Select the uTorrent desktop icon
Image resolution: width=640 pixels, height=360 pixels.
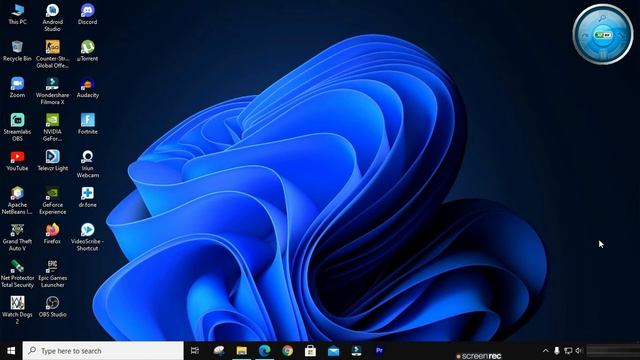point(87,51)
